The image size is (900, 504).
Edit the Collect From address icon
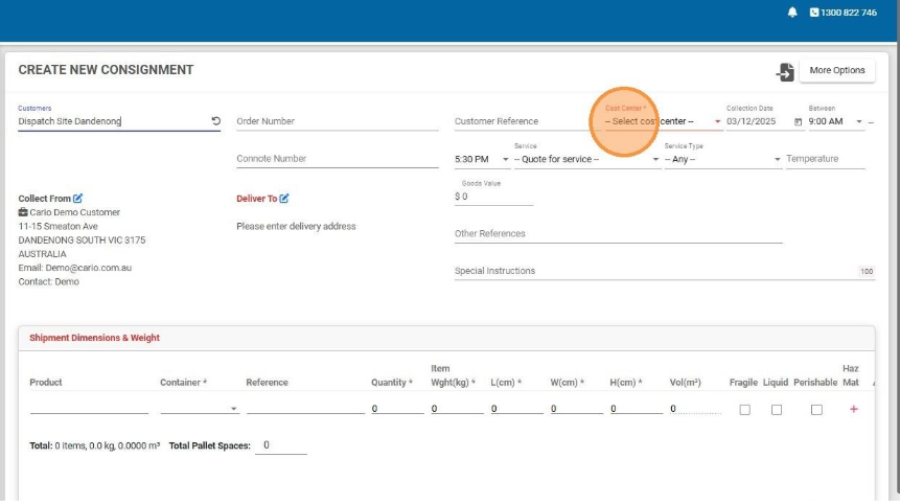(x=78, y=199)
